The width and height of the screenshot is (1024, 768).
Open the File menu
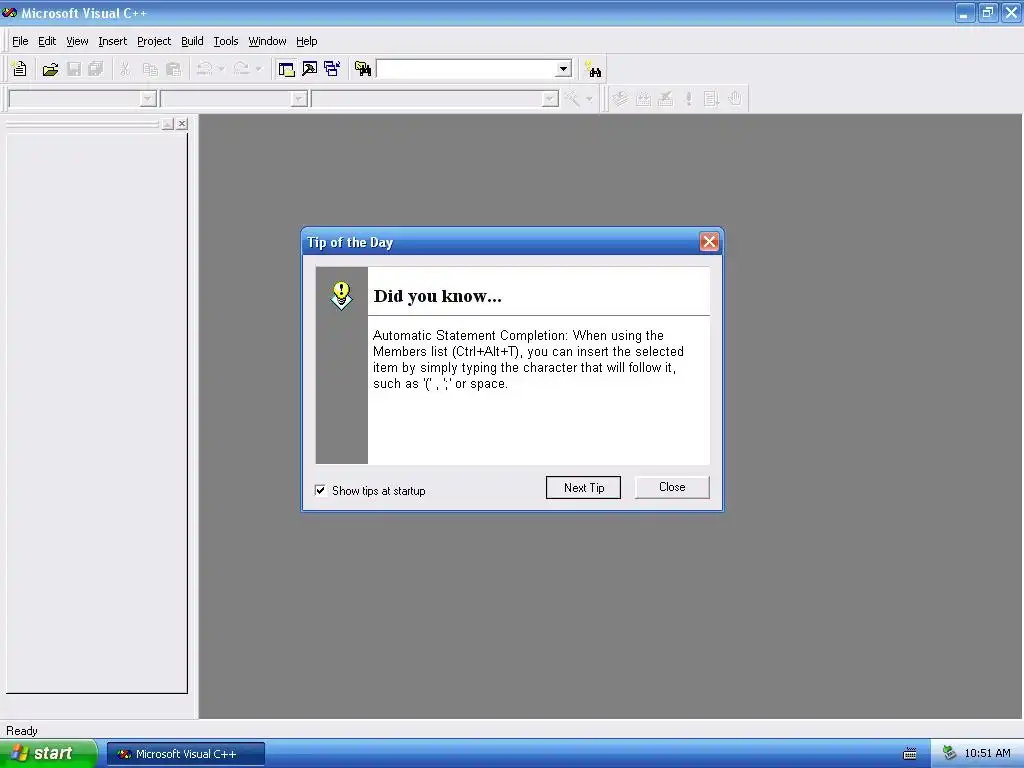[x=20, y=41]
